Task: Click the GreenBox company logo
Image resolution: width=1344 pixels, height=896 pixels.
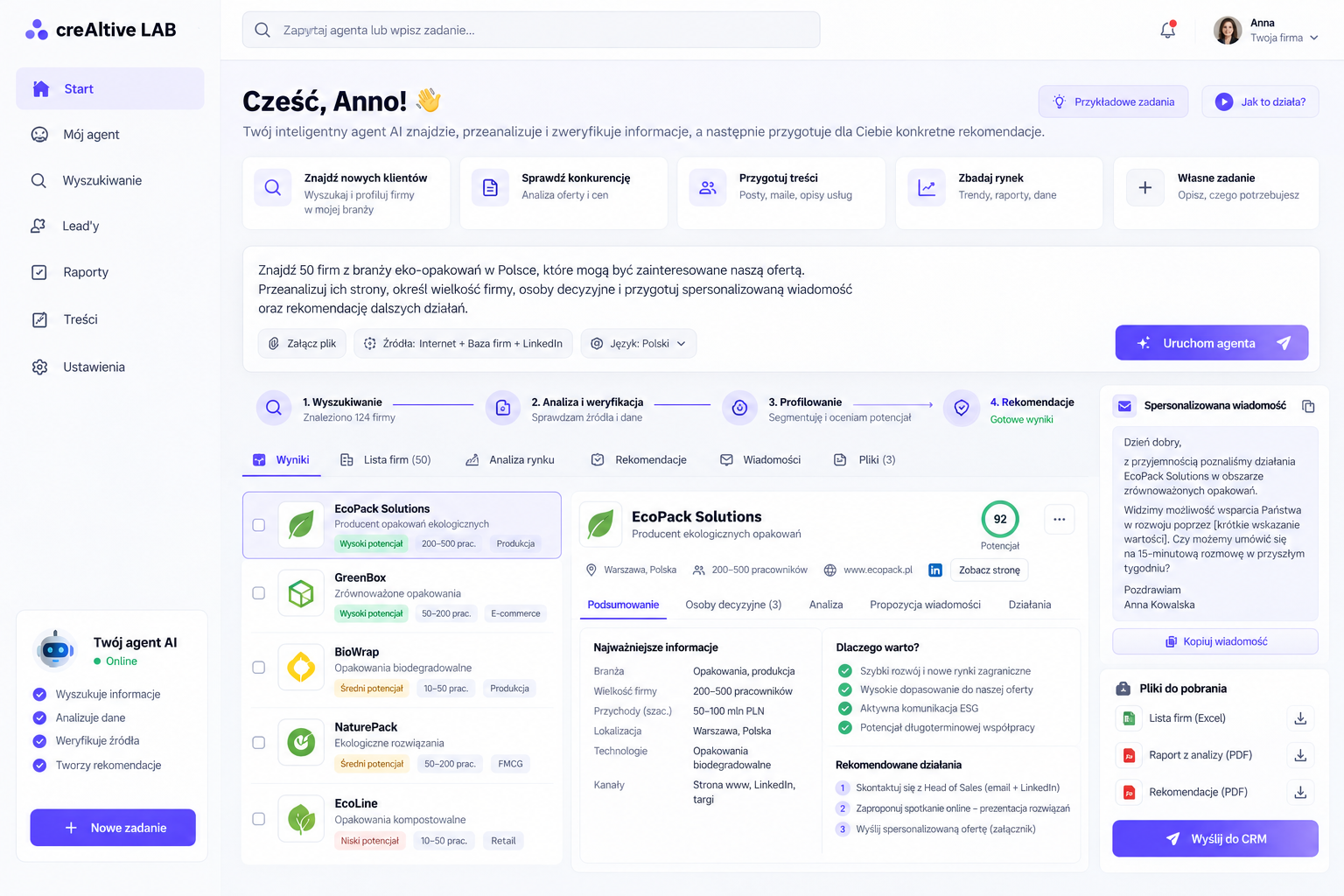Action: point(301,593)
